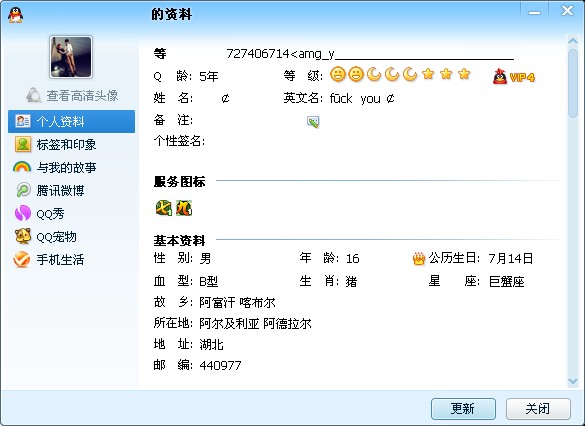Viewport: 585px width, 426px height.
Task: Select the 个人资料 tab
Action: point(72,121)
